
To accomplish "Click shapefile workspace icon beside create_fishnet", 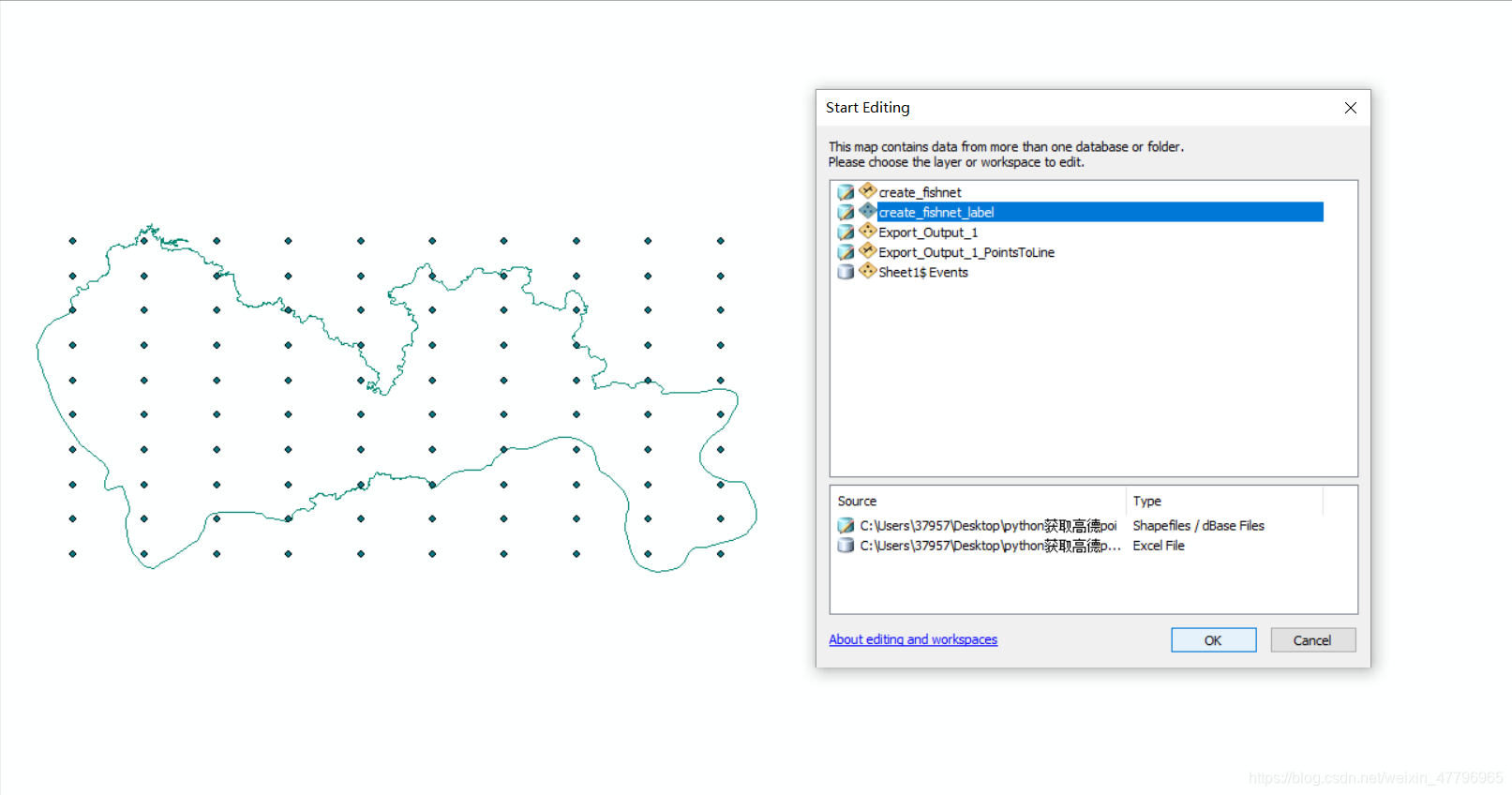I will 846,192.
